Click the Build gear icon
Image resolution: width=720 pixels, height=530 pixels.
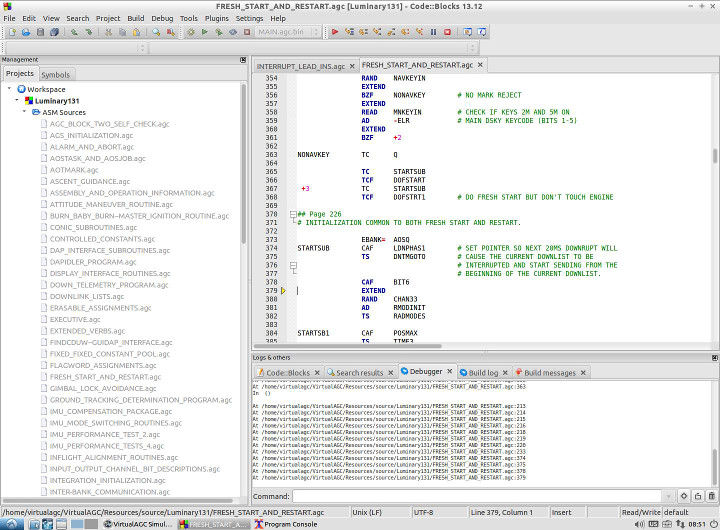pyautogui.click(x=191, y=32)
